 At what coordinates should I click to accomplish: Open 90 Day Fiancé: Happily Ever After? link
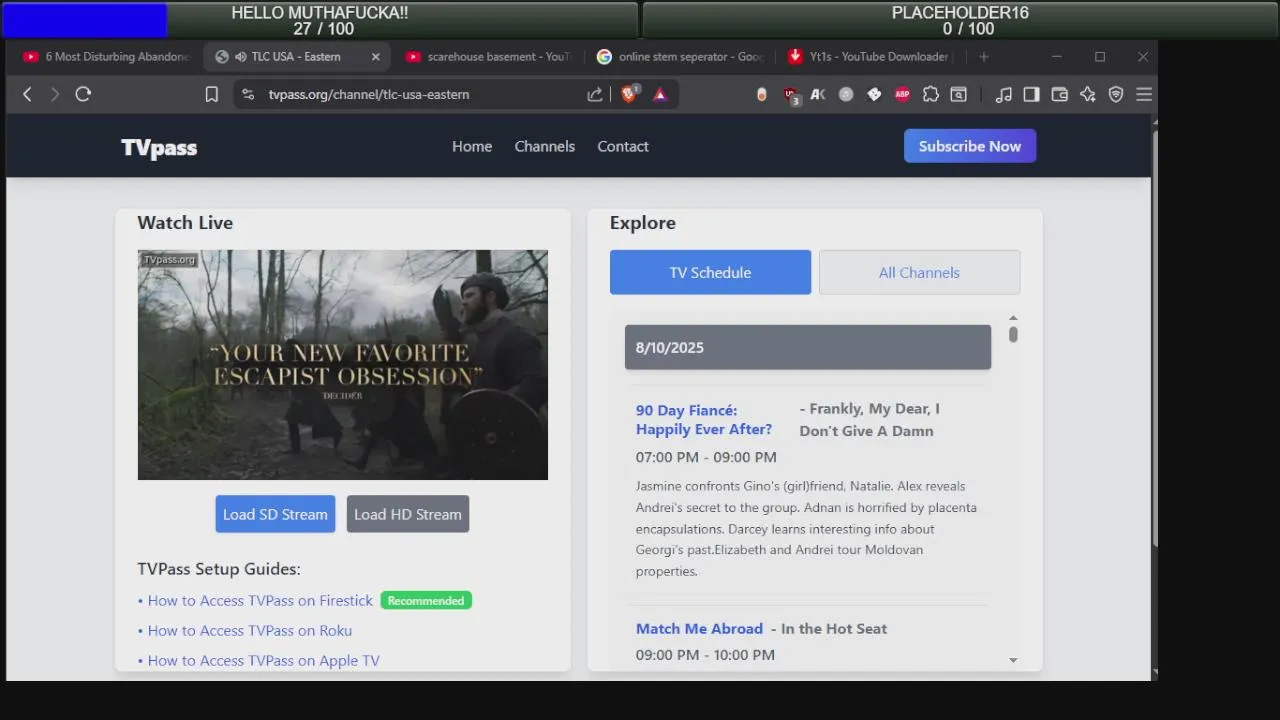point(704,420)
